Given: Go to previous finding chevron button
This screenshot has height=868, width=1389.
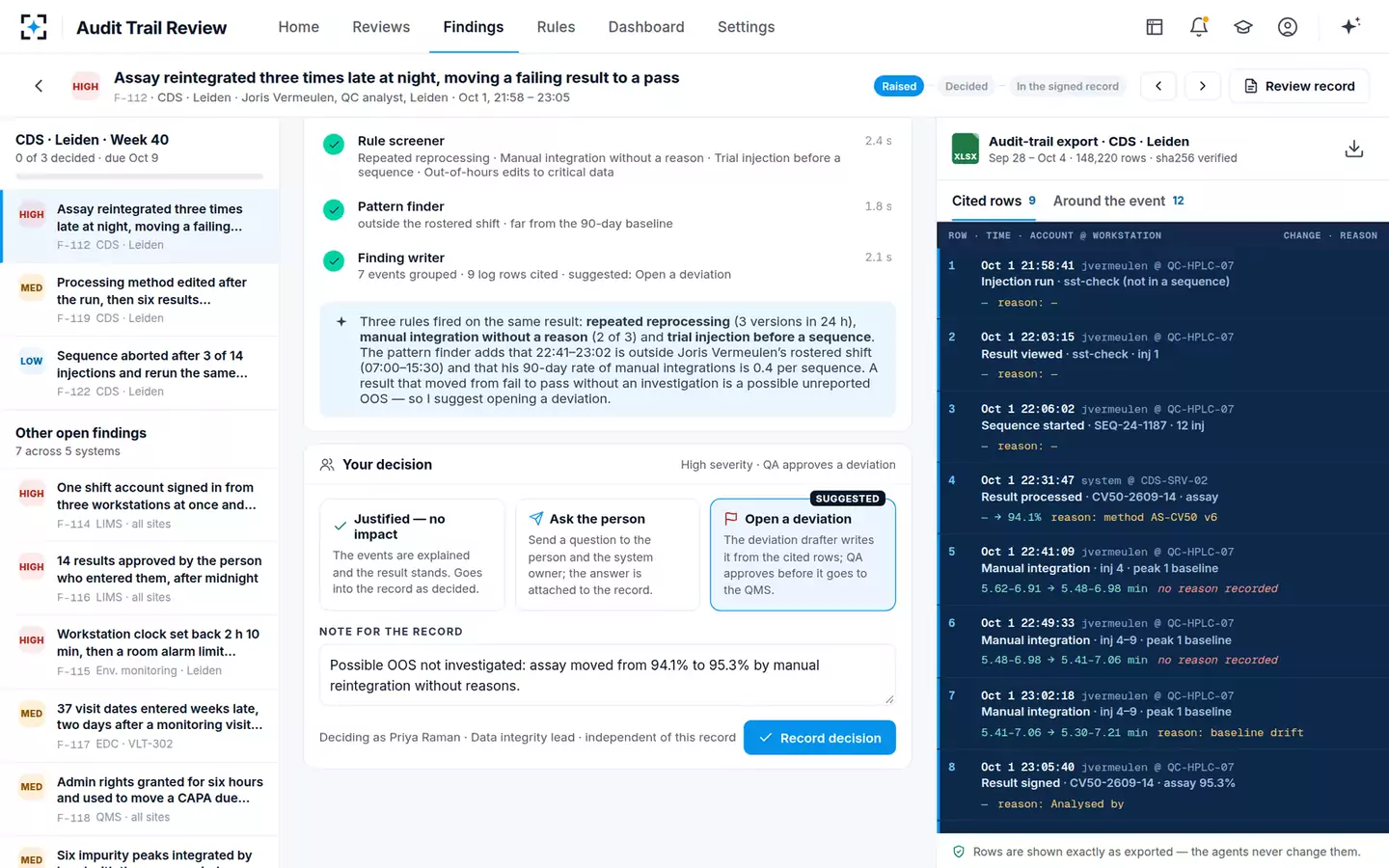Looking at the screenshot, I should 1158,86.
